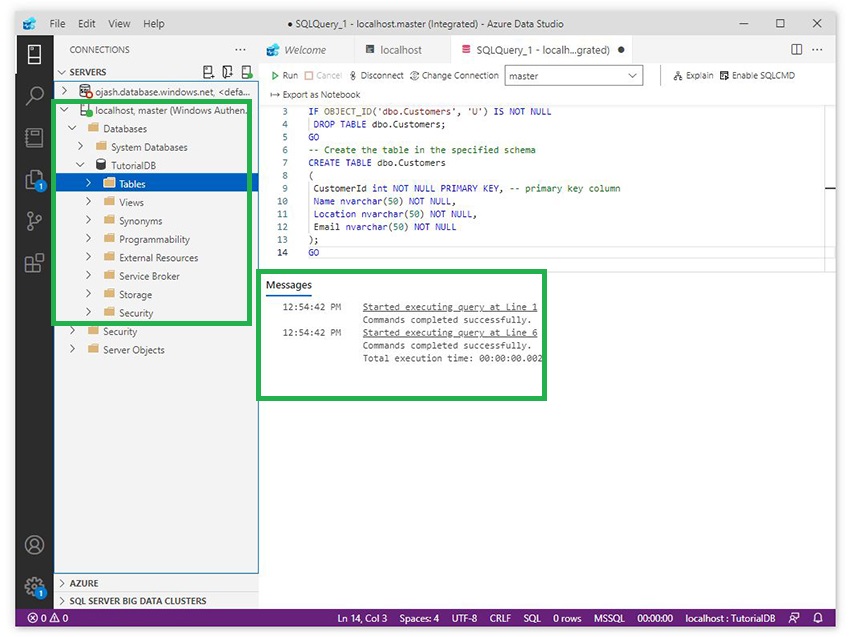Image resolution: width=850 pixels, height=637 pixels.
Task: Open the Manage gear icon
Action: click(x=35, y=587)
